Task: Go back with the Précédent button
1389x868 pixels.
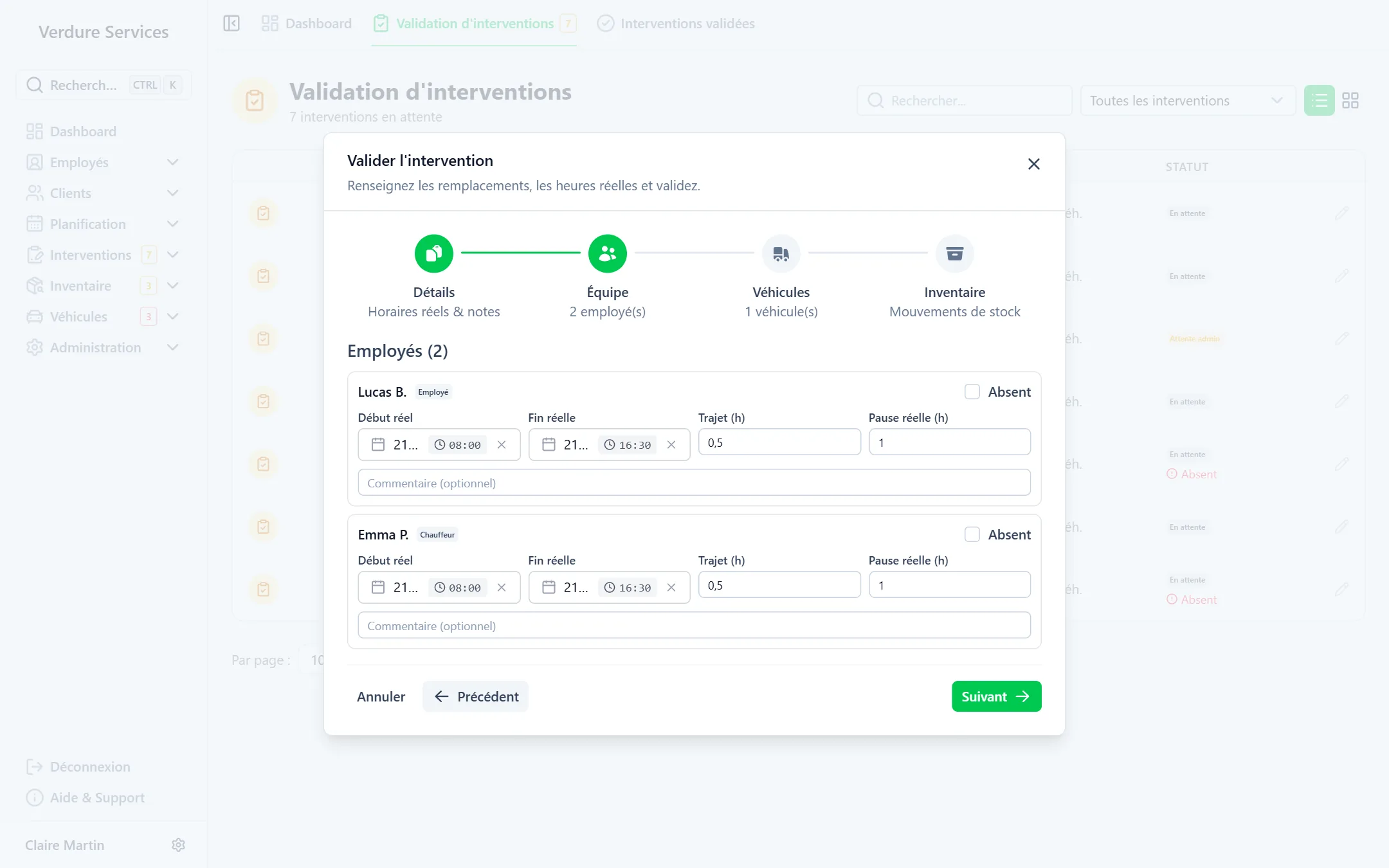Action: tap(475, 696)
